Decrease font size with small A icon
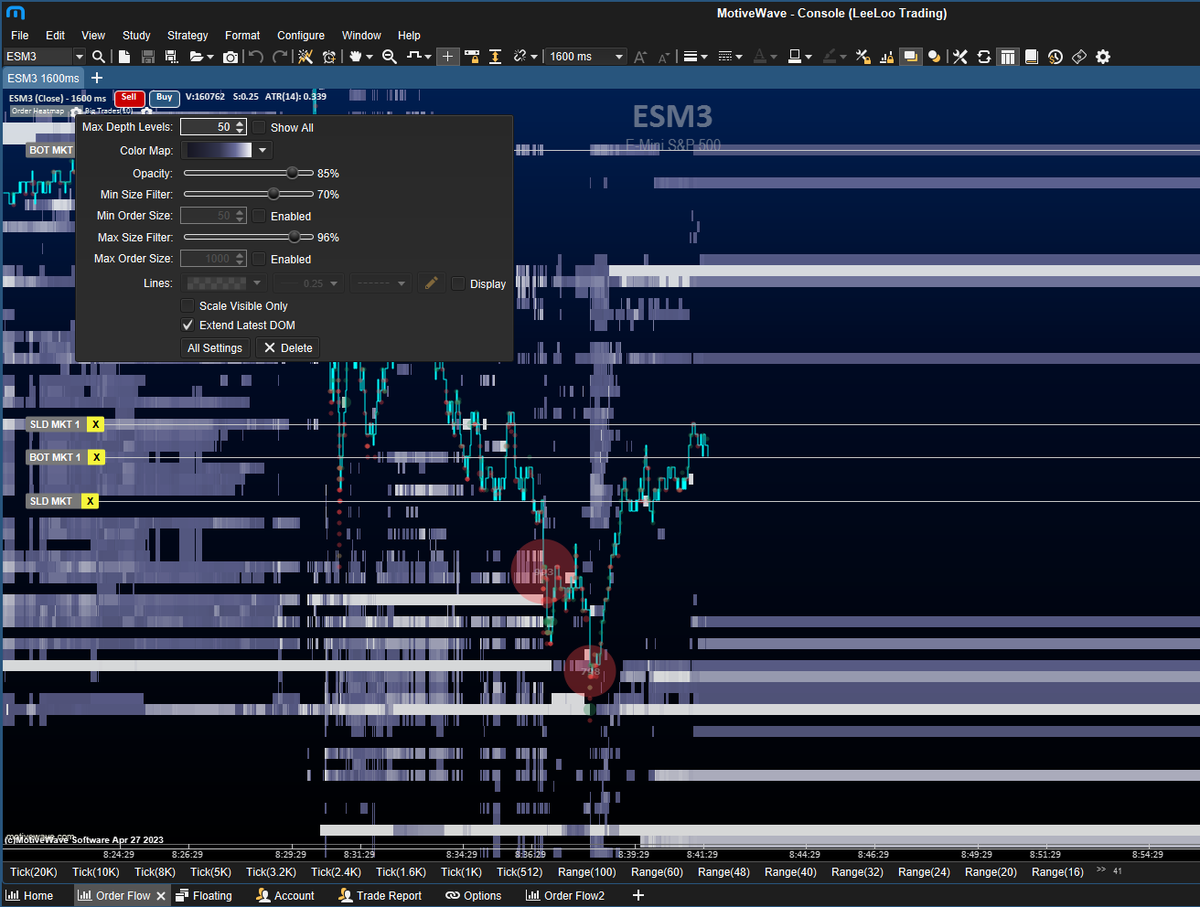Screen dimensions: 1200x907 pyautogui.click(x=663, y=58)
